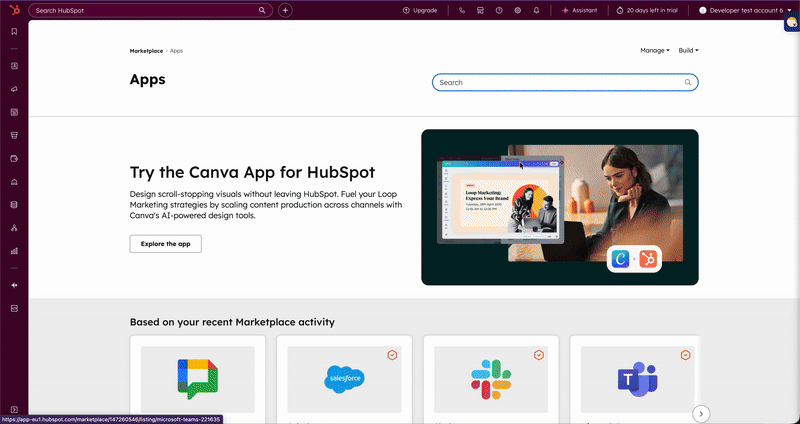Click certified badge on Slack card
The width and height of the screenshot is (800, 424).
539,355
